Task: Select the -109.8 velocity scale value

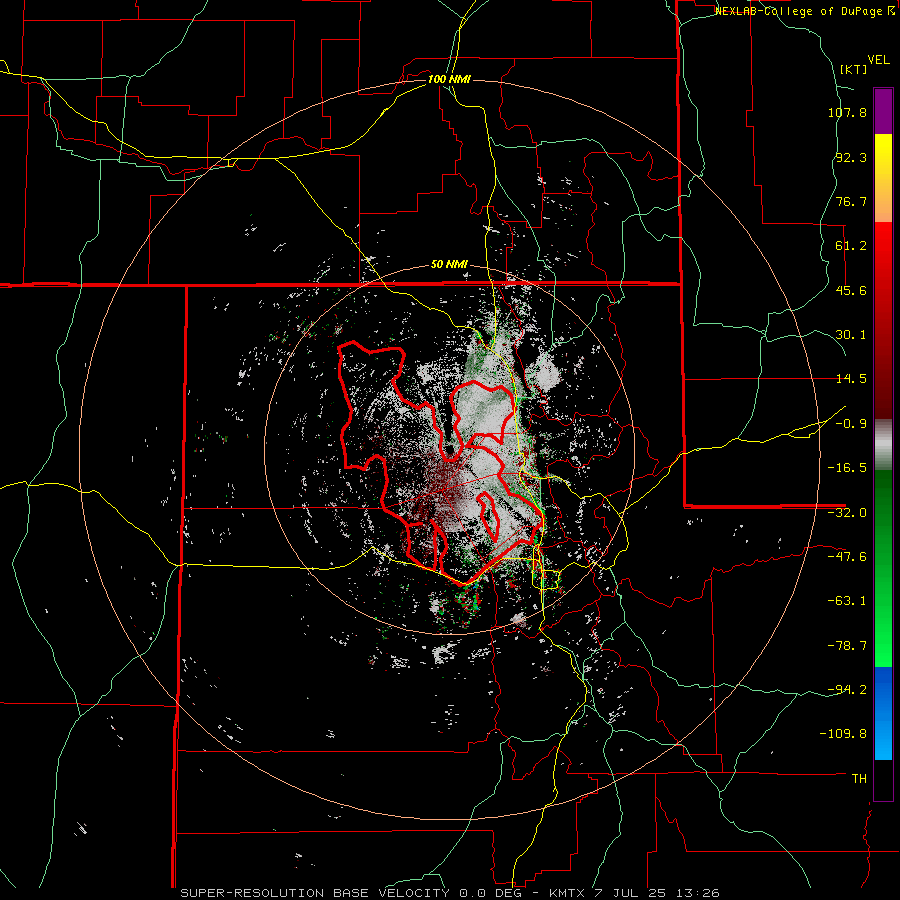Action: pyautogui.click(x=843, y=734)
